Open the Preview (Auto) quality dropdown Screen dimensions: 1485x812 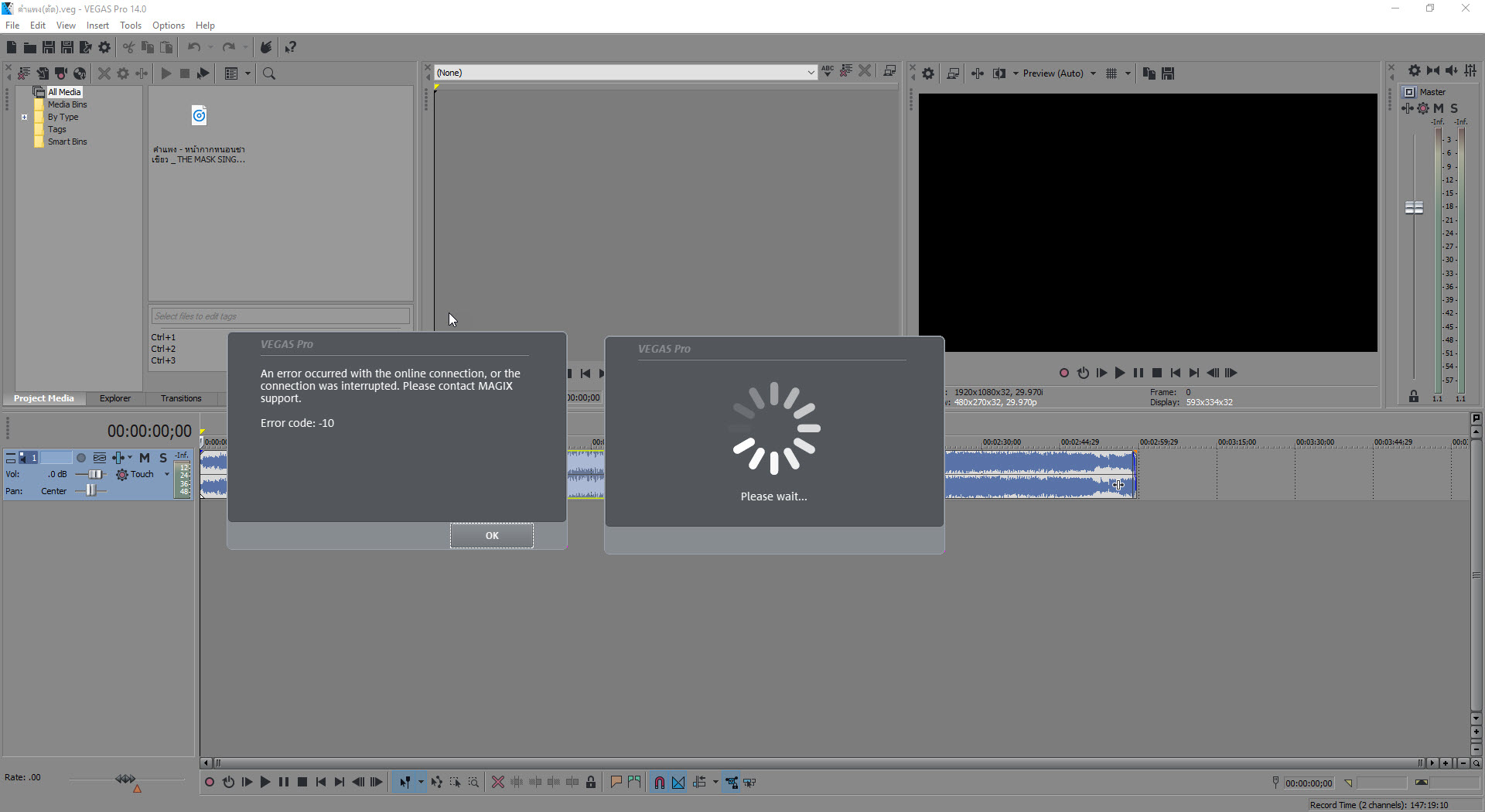click(1093, 73)
